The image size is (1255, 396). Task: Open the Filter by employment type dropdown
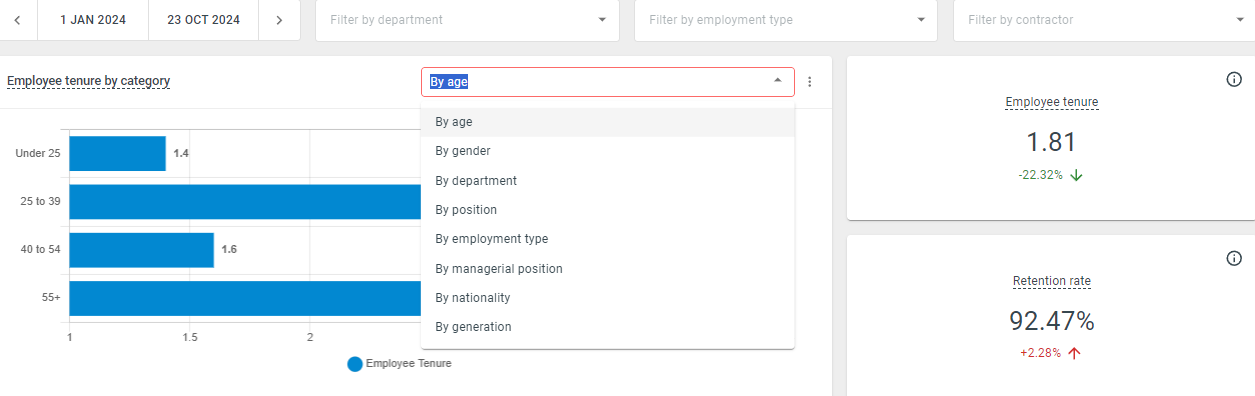(x=786, y=20)
